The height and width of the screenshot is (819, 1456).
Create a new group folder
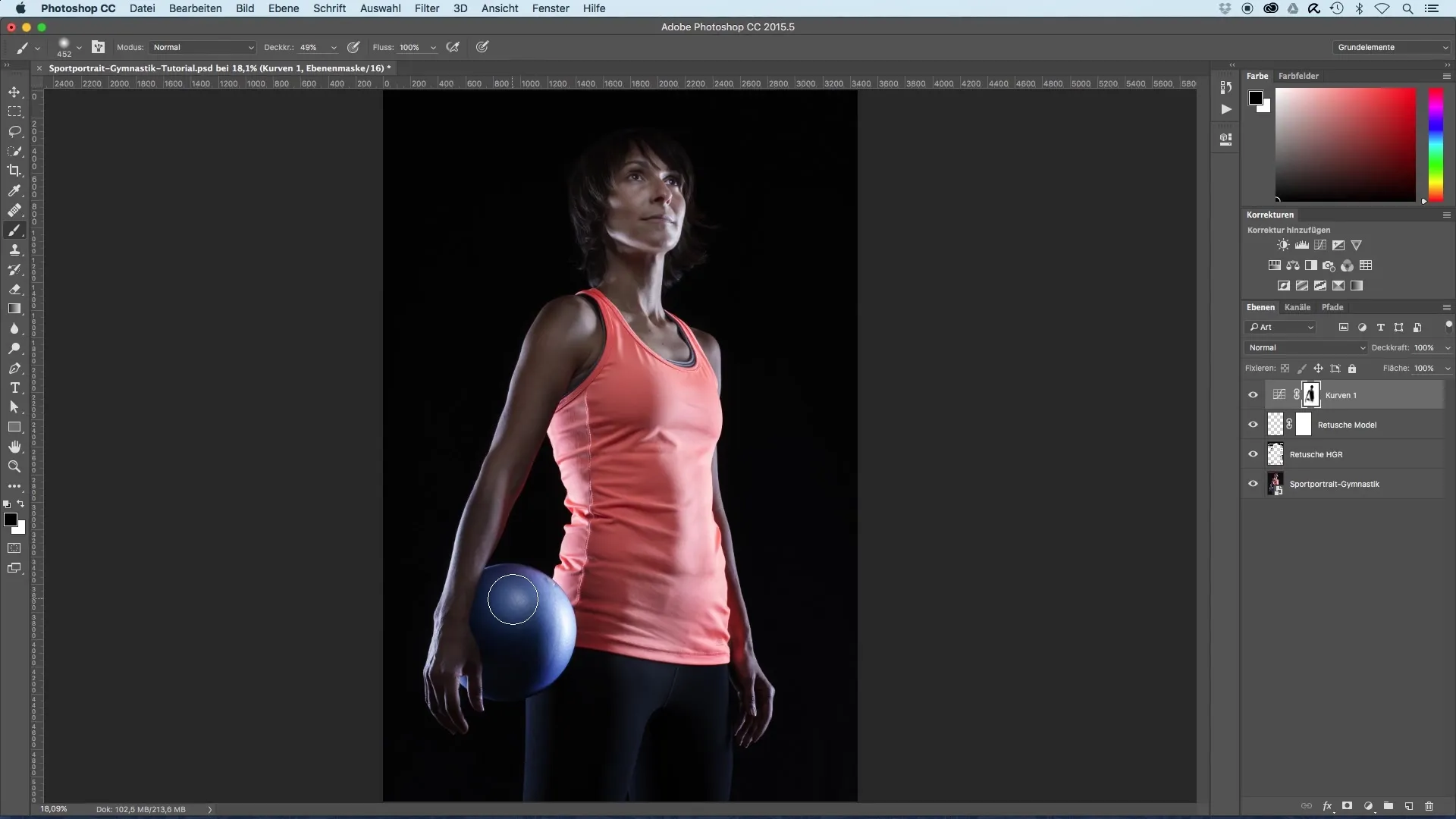(1389, 806)
